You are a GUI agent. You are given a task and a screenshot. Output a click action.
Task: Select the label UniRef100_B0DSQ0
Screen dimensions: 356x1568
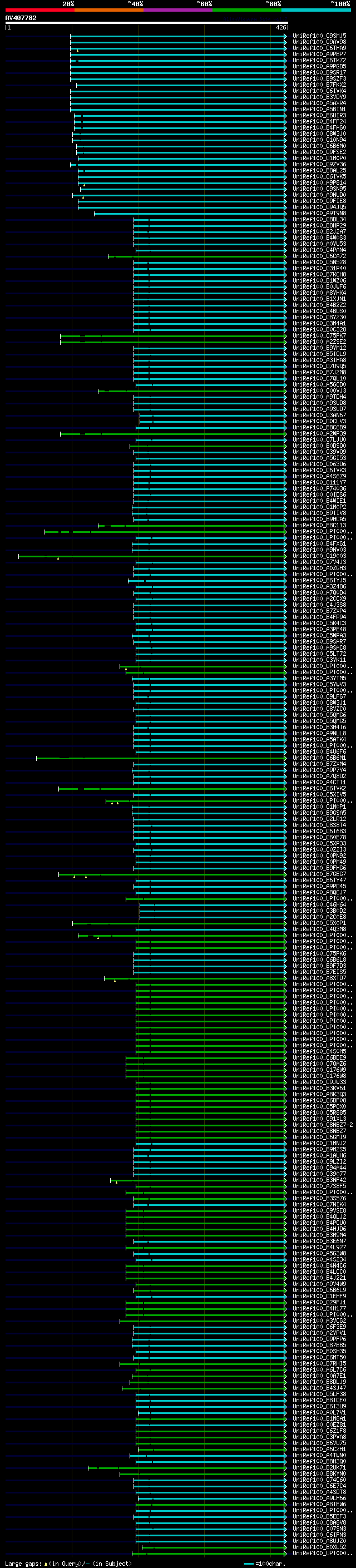point(319,446)
